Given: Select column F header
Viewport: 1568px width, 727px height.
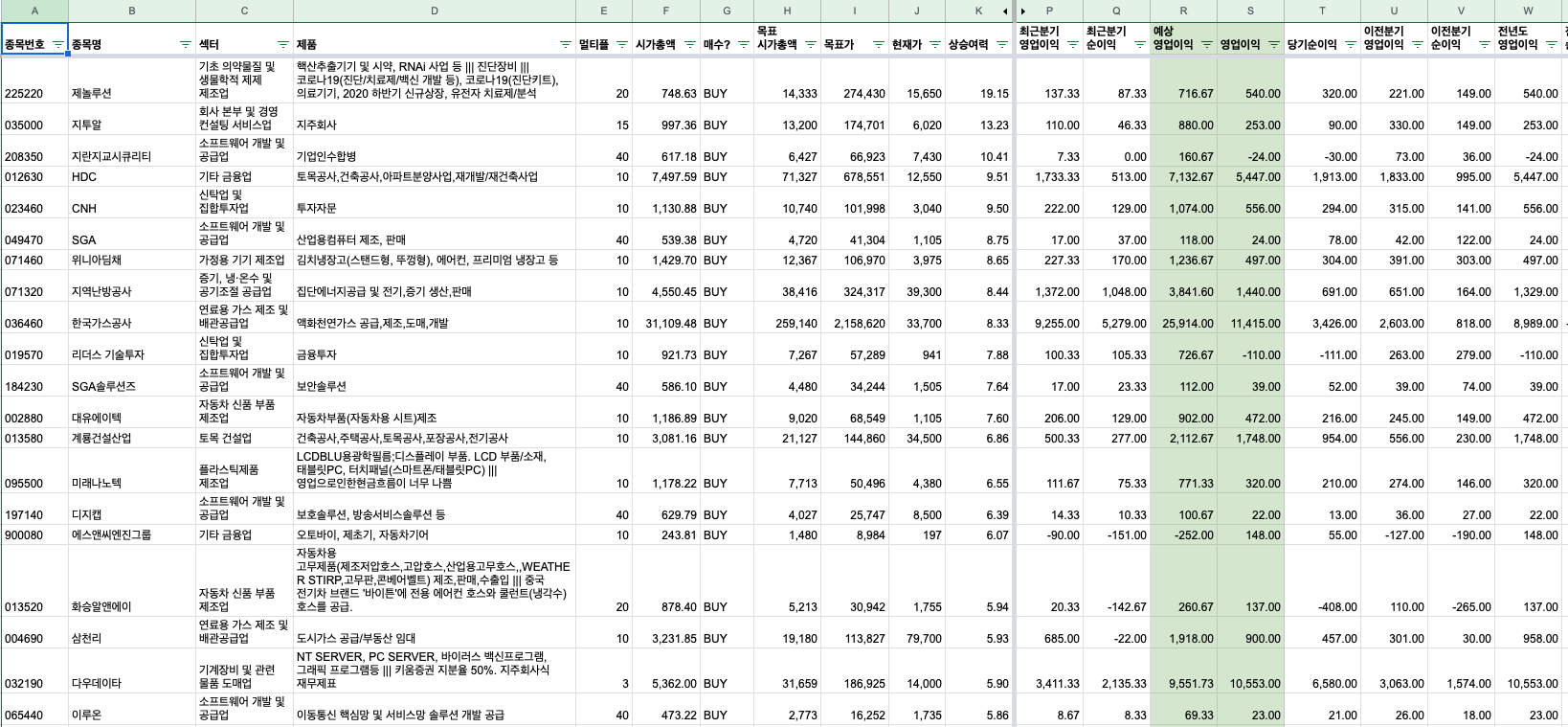Looking at the screenshot, I should pyautogui.click(x=666, y=11).
